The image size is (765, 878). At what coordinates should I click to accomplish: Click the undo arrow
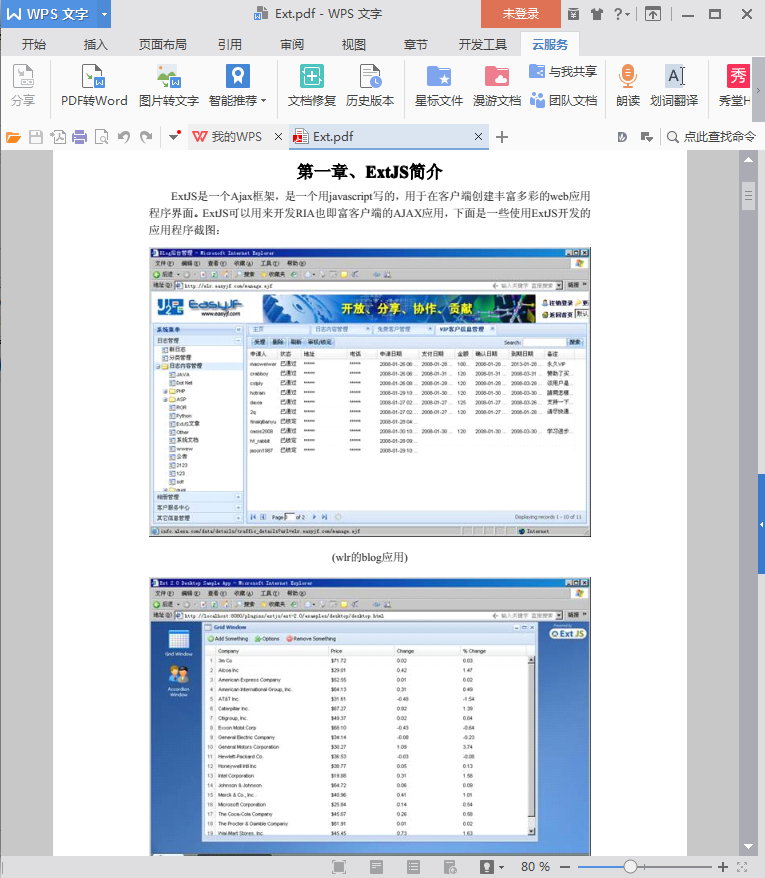(124, 137)
